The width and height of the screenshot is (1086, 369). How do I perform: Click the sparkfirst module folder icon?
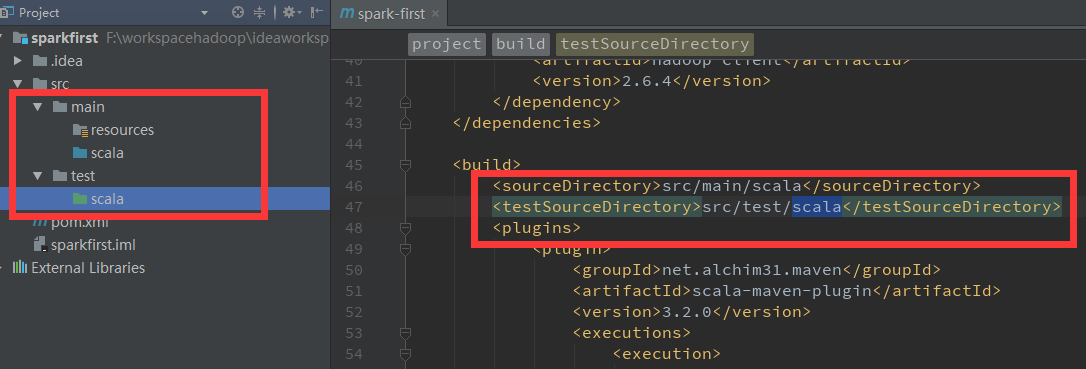coord(20,38)
